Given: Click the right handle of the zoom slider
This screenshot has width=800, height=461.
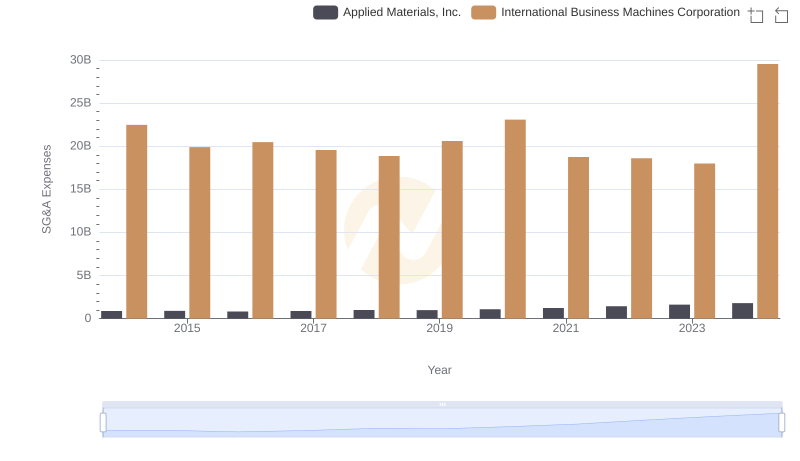Looking at the screenshot, I should 782,423.
